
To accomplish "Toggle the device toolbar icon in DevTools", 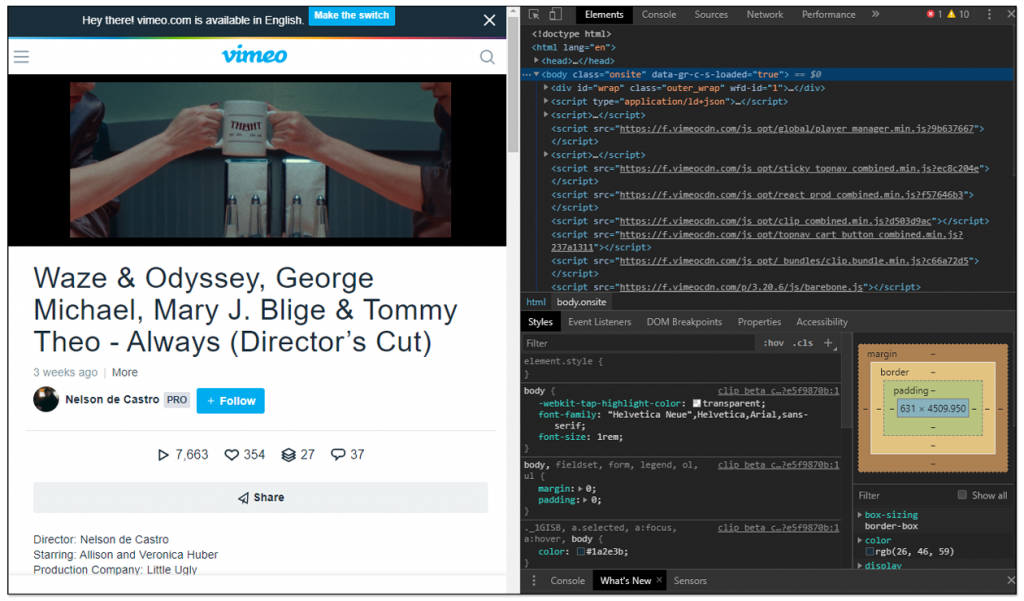I will click(x=555, y=14).
